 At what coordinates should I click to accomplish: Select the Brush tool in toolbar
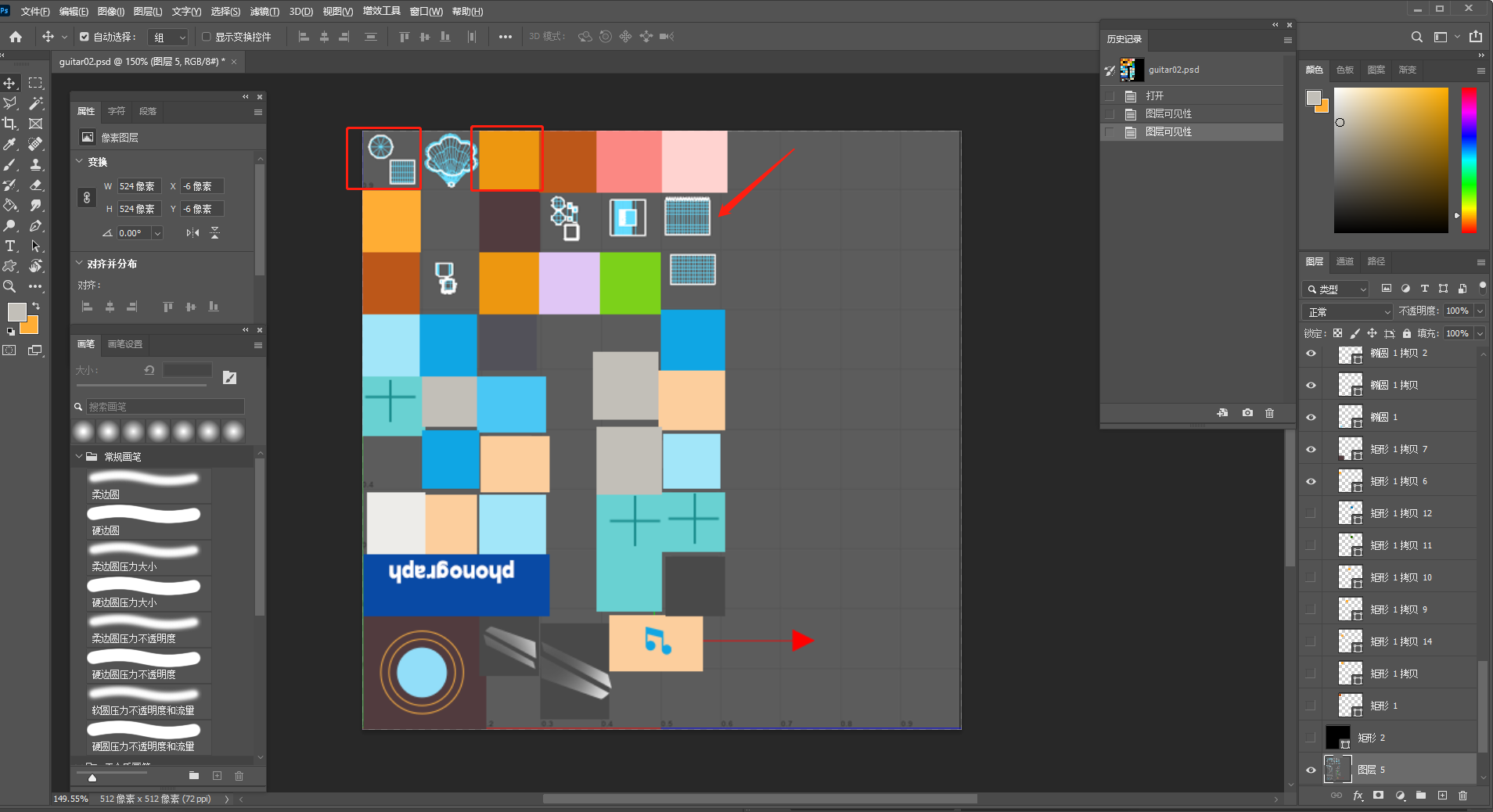tap(10, 164)
